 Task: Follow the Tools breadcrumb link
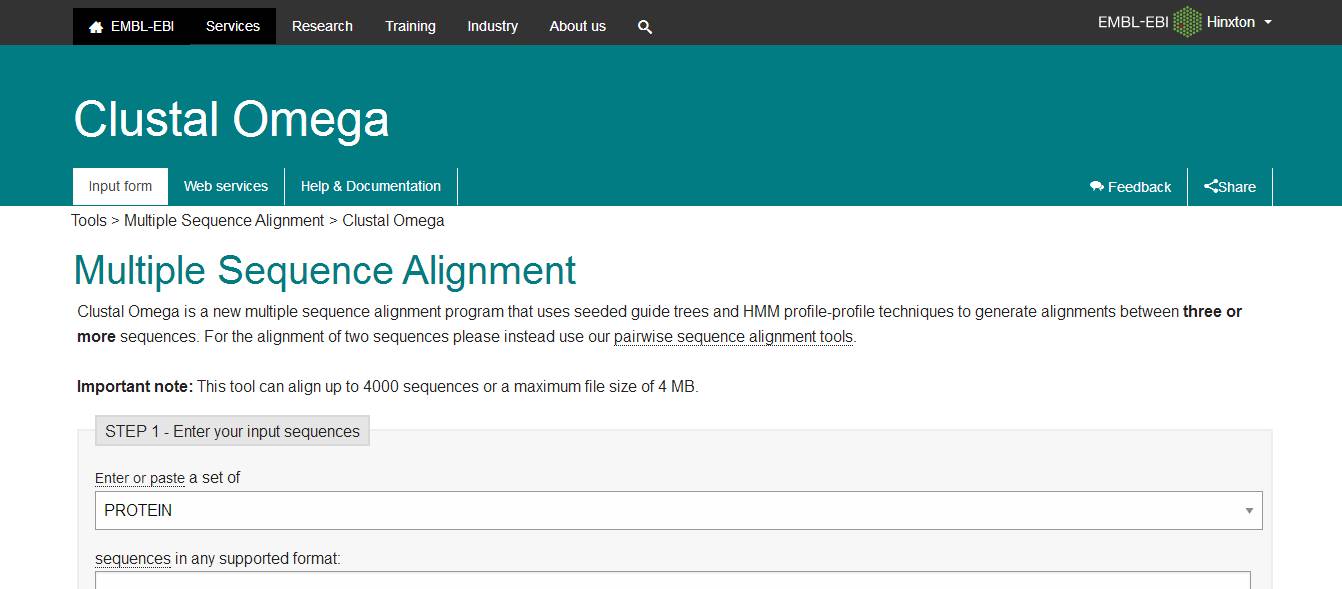click(89, 220)
